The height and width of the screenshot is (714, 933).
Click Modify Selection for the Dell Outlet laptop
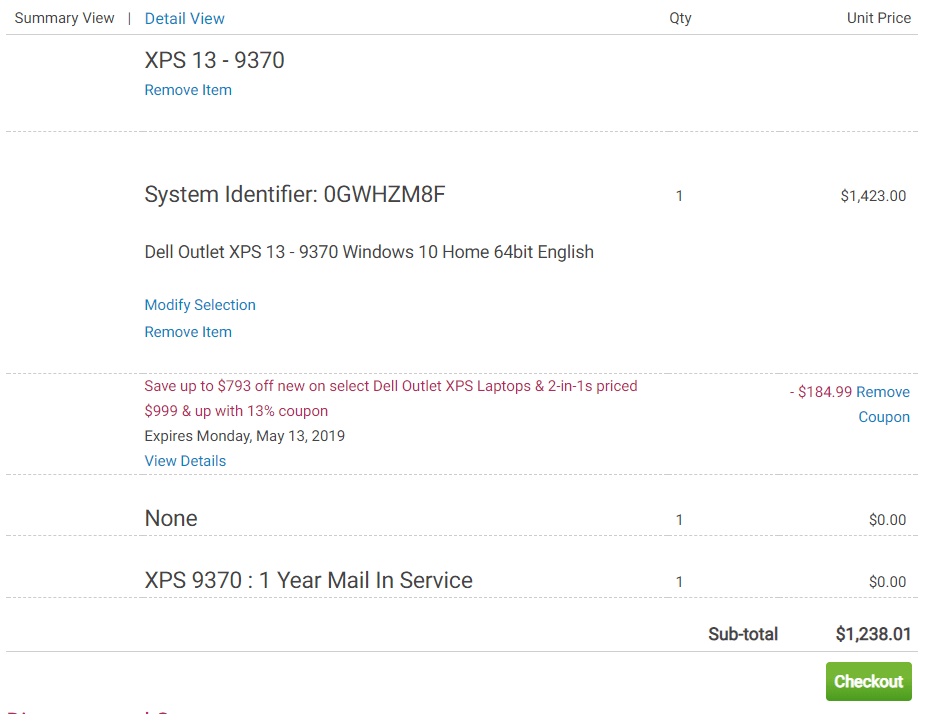(200, 304)
